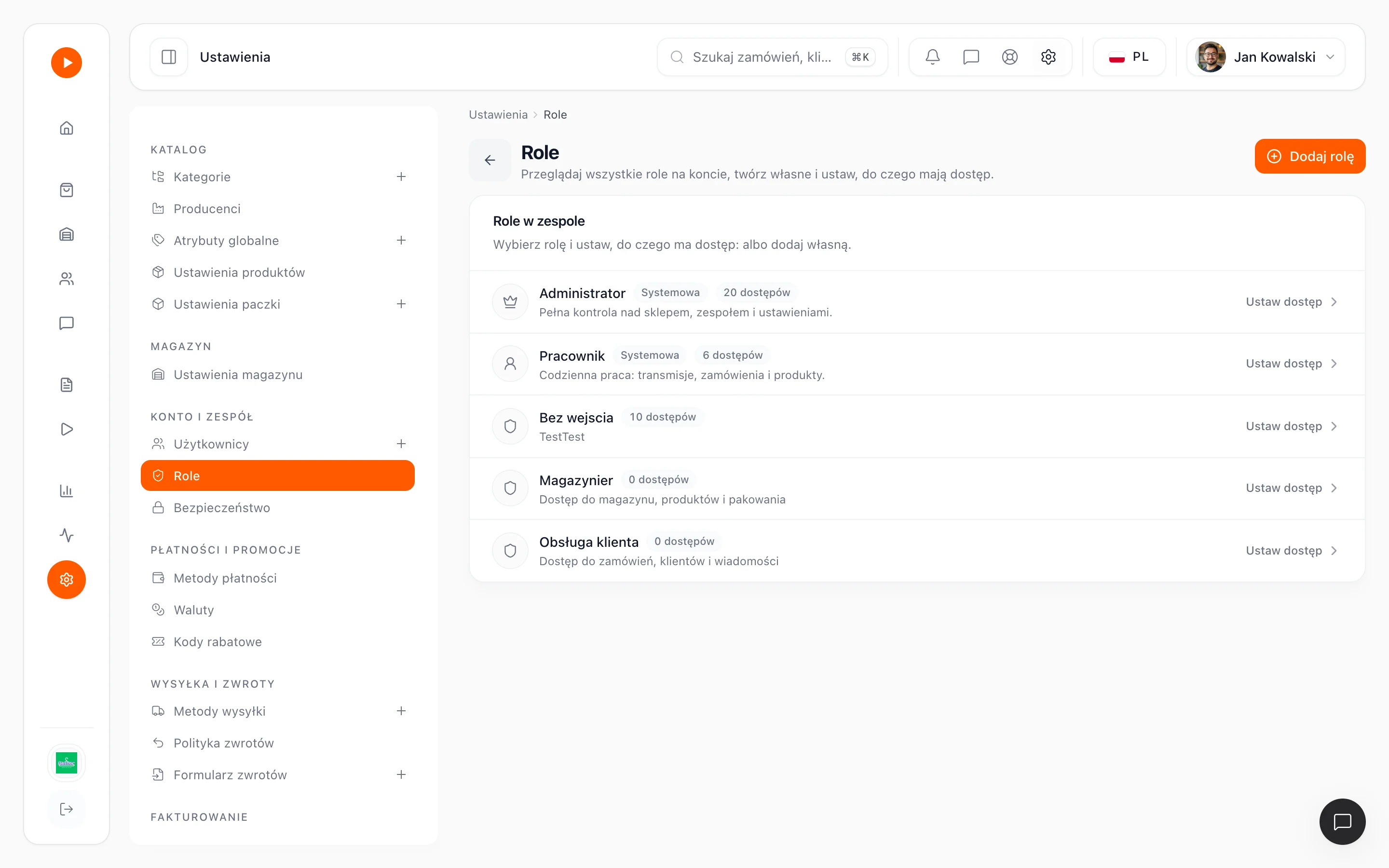1389x868 pixels.
Task: Open the home icon in left rail
Action: click(x=67, y=128)
